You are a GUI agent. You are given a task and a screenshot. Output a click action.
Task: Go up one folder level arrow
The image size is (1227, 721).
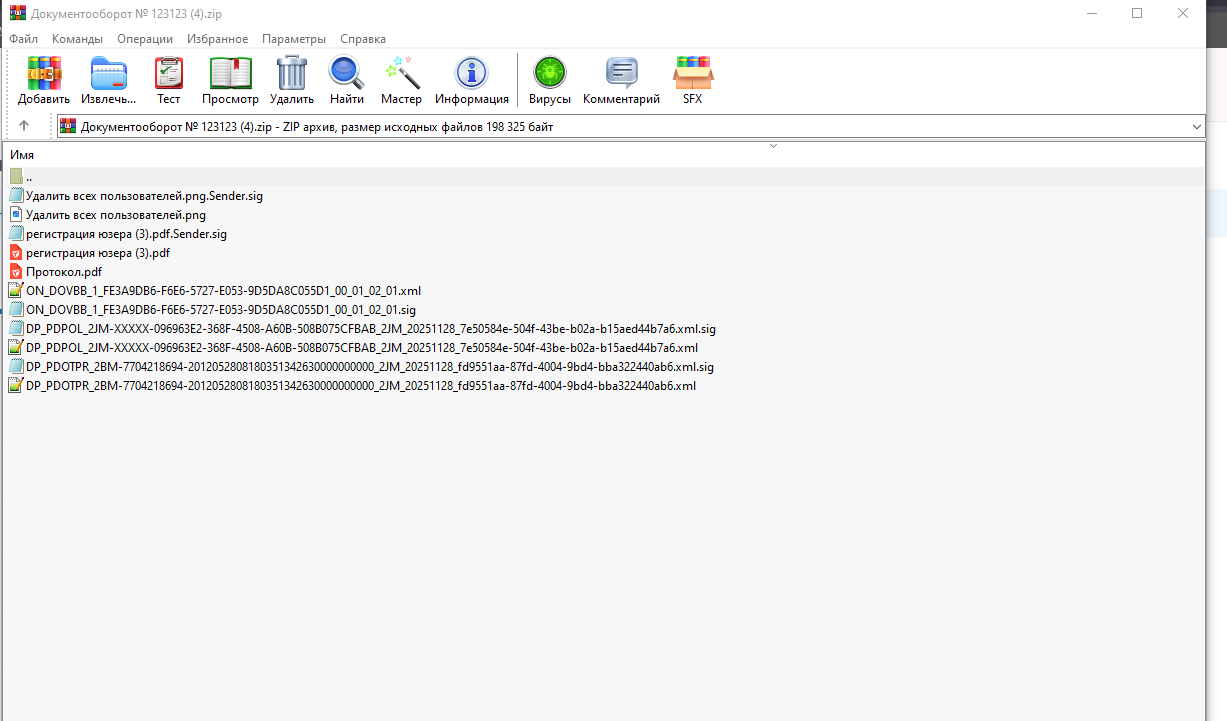(24, 126)
